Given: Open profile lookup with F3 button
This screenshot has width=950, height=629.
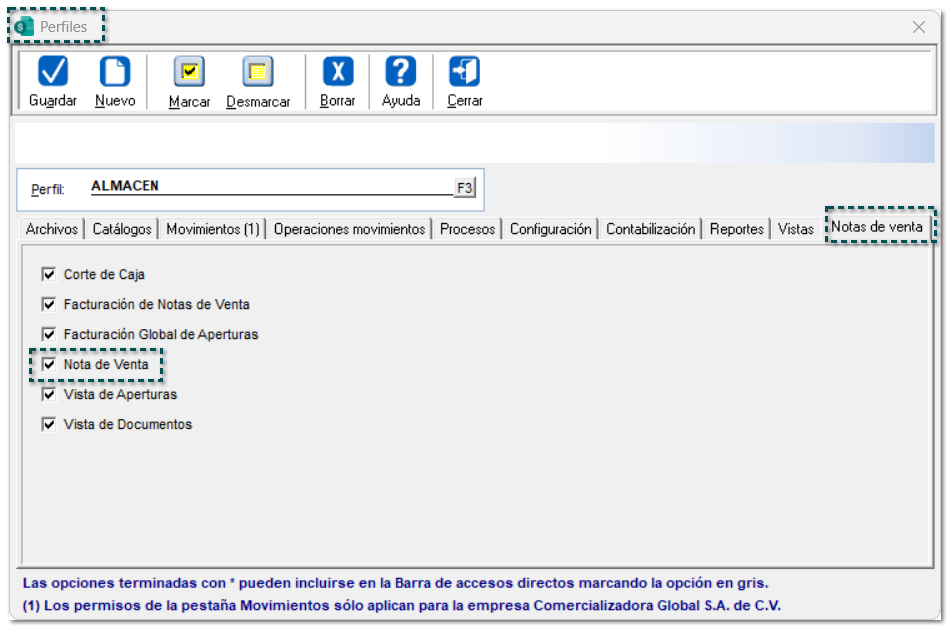Looking at the screenshot, I should [465, 188].
